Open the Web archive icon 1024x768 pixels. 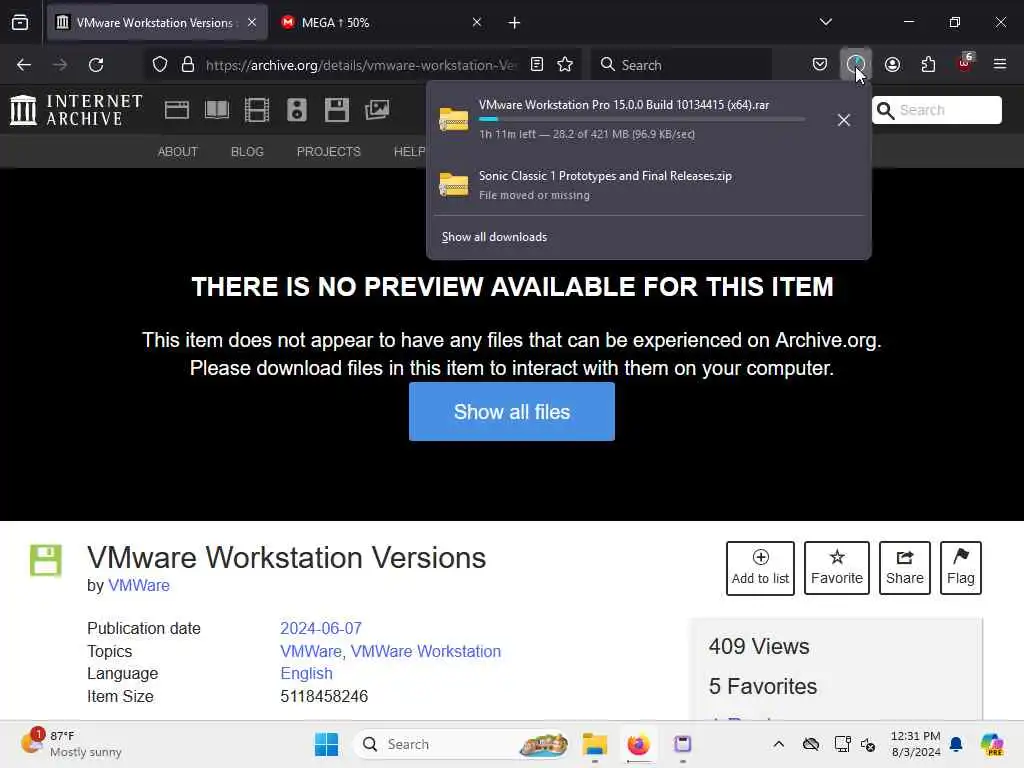tap(176, 110)
